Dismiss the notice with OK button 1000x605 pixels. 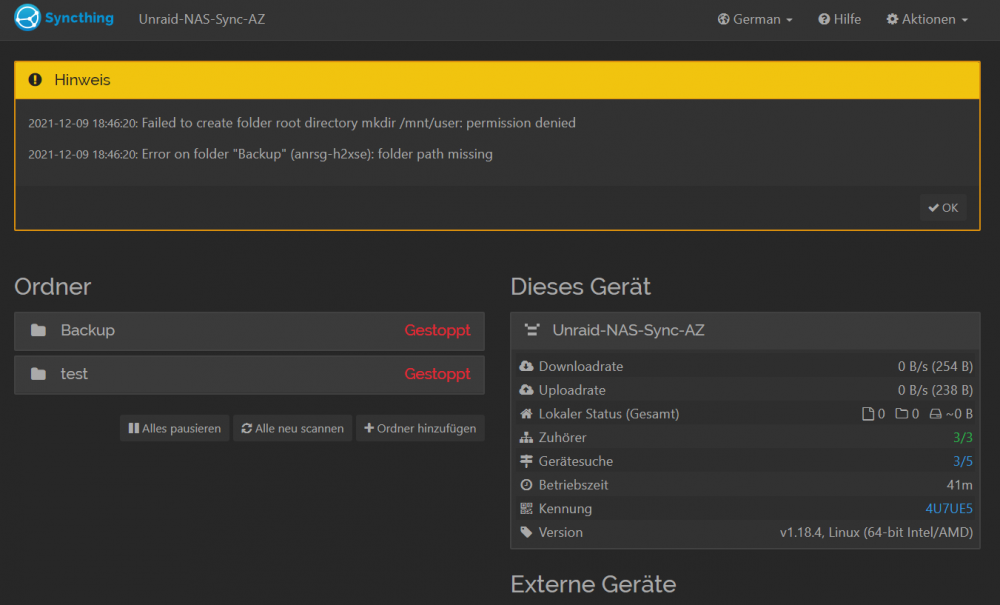point(943,208)
